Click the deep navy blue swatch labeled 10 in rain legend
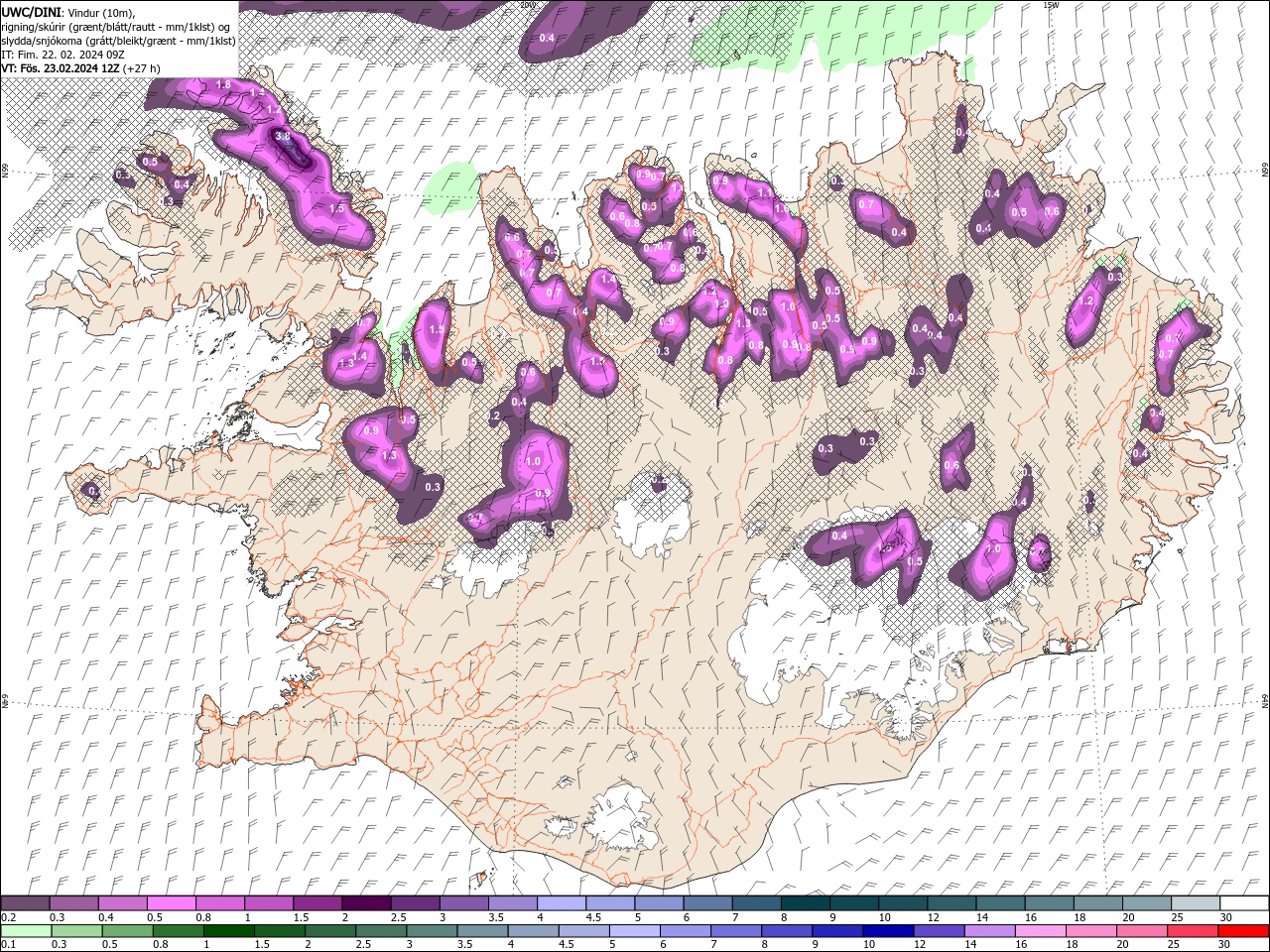This screenshot has width=1270, height=952. [888, 931]
